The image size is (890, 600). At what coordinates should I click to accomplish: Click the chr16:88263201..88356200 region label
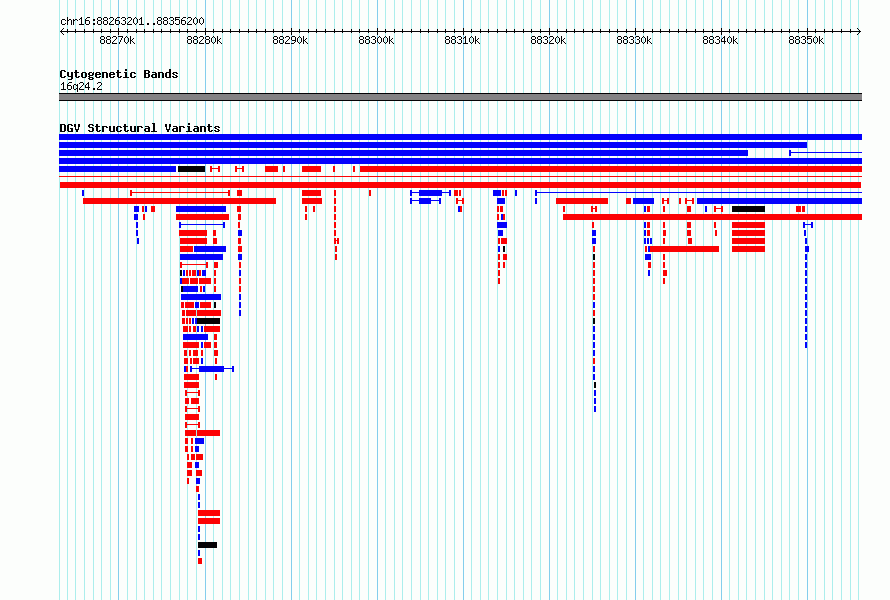click(x=132, y=21)
